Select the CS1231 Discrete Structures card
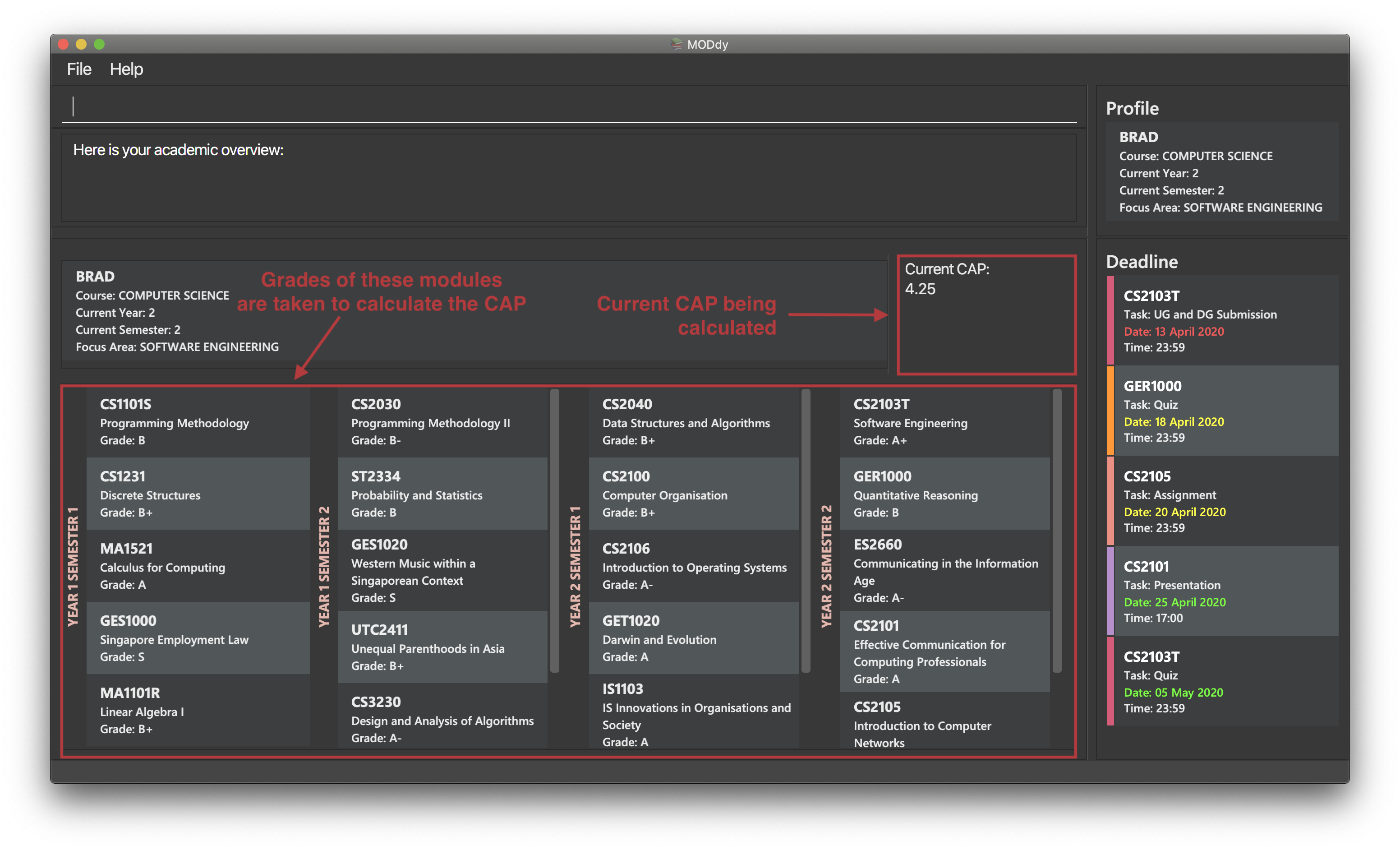 (x=198, y=494)
